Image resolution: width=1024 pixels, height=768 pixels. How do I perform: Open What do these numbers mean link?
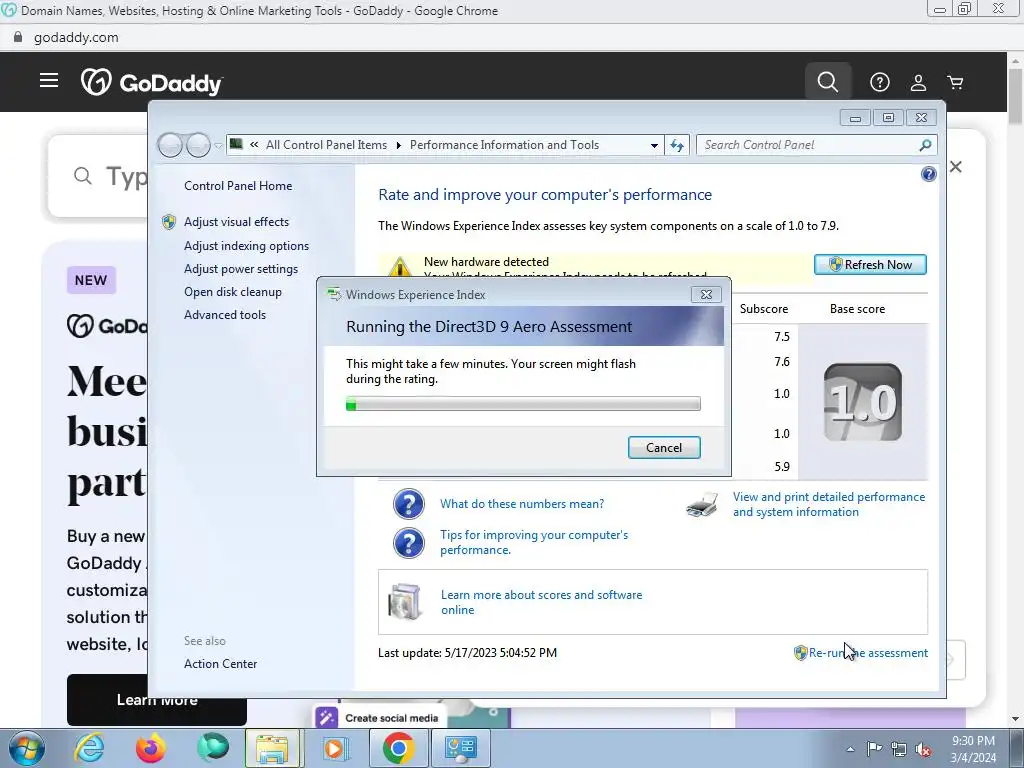pos(522,504)
